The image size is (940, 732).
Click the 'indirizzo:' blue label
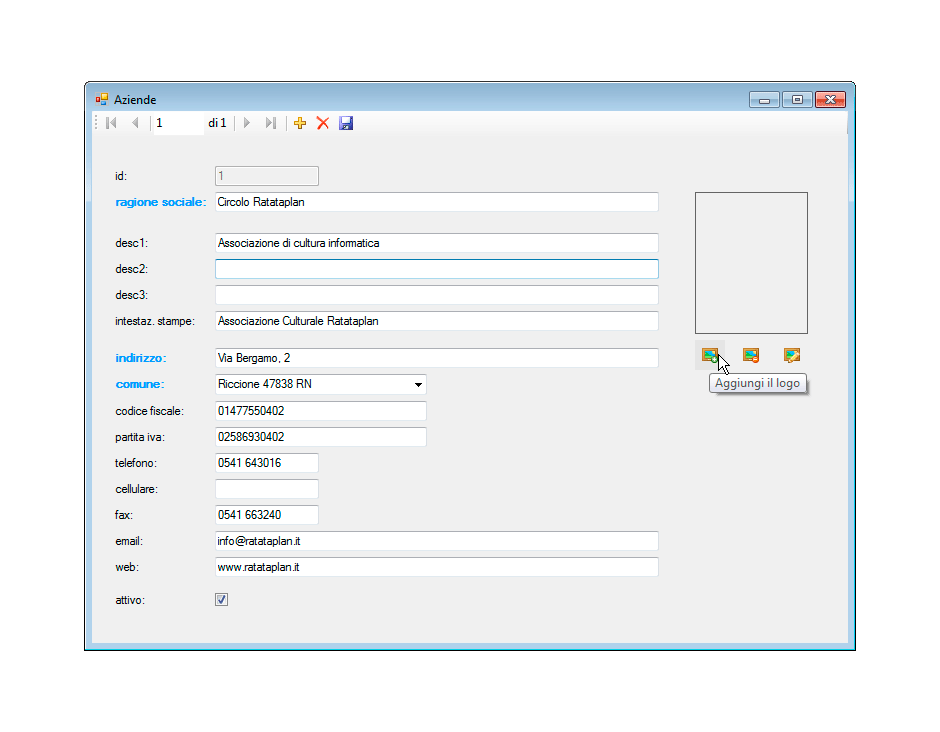click(x=141, y=358)
